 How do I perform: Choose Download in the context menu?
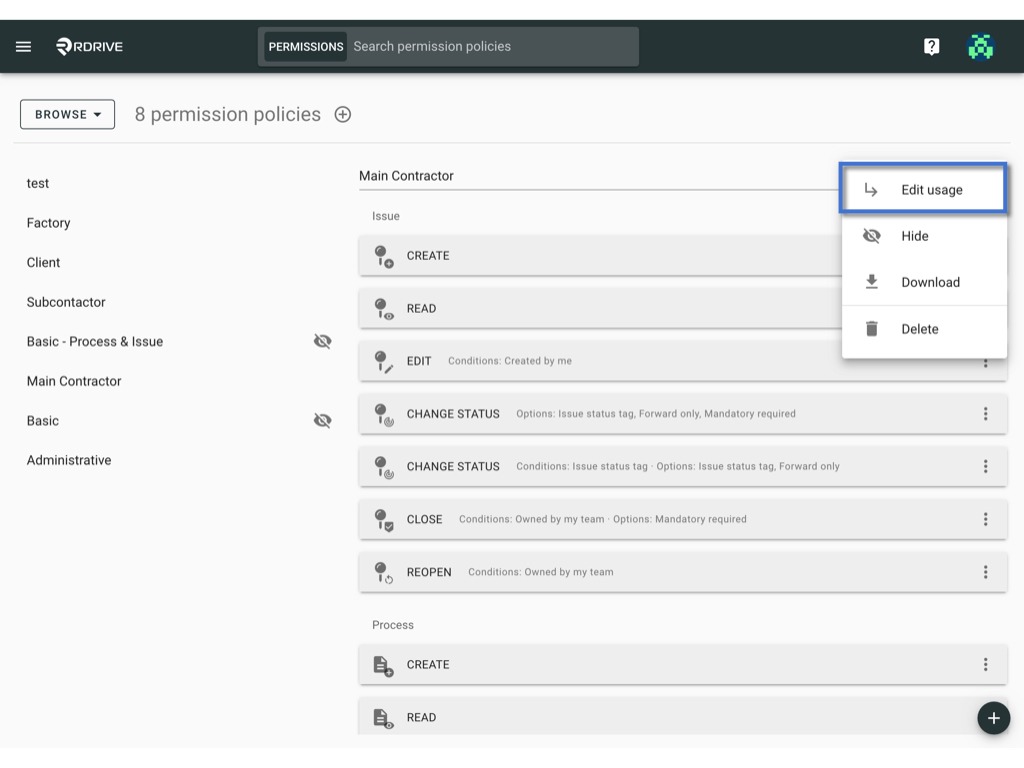pyautogui.click(x=923, y=282)
